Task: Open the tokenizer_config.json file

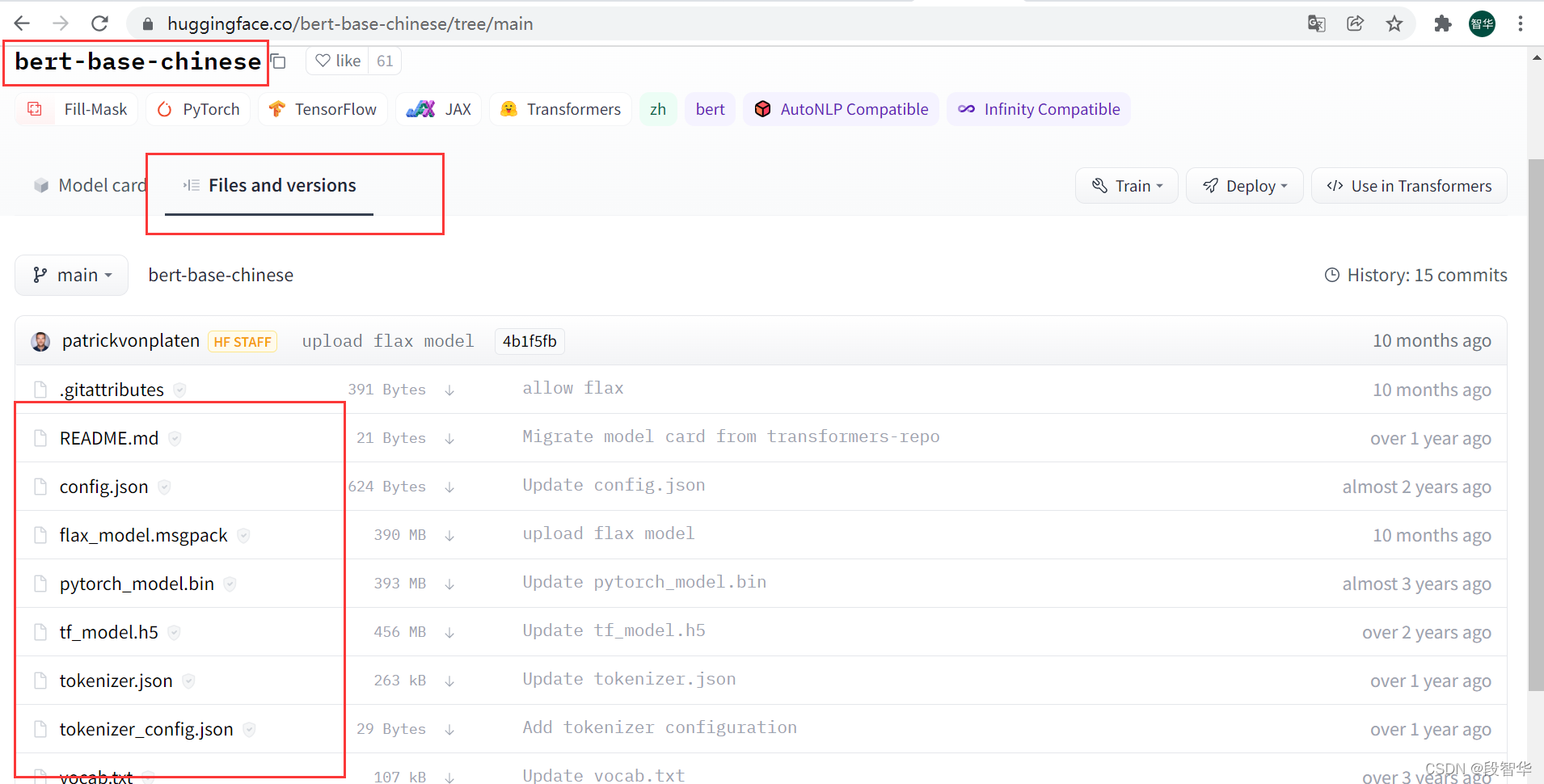Action: tap(146, 729)
